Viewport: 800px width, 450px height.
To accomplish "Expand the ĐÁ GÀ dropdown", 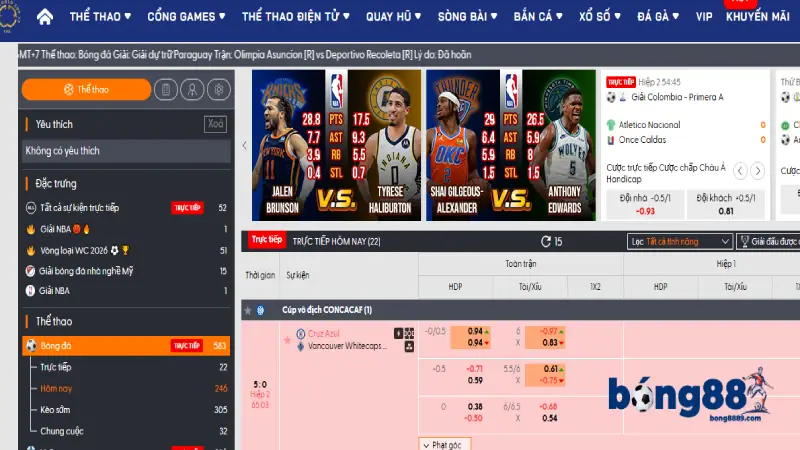I will [x=658, y=17].
